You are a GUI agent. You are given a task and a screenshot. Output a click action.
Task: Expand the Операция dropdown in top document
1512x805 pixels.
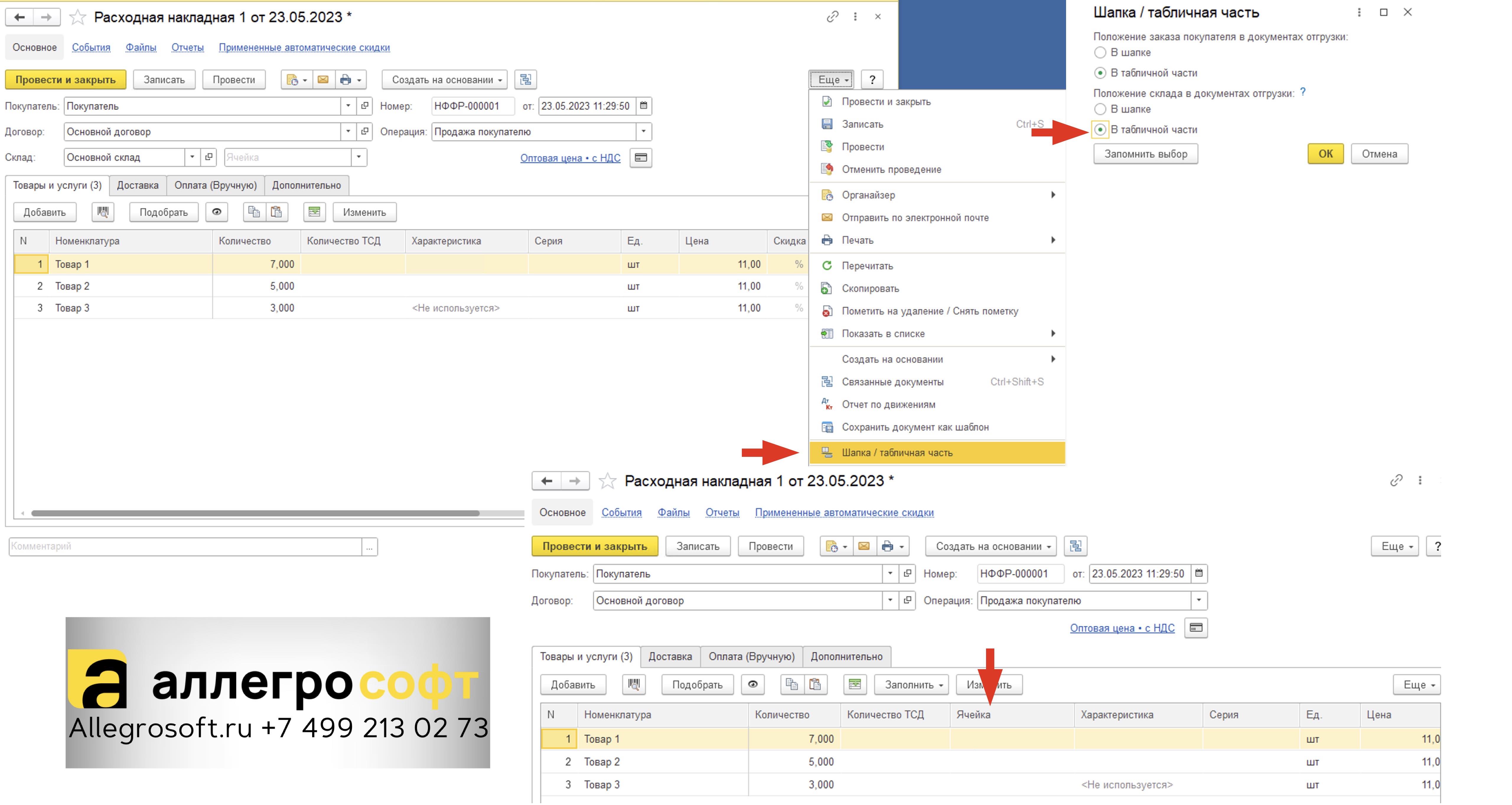point(644,131)
